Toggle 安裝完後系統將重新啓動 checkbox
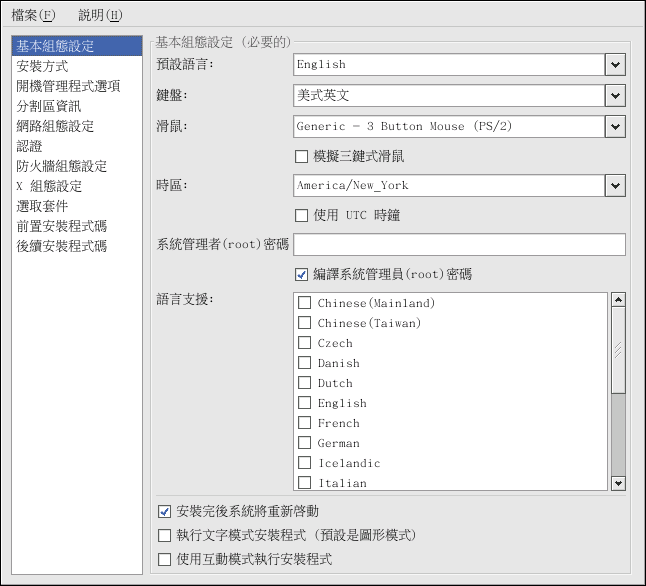646x586 pixels. (165, 511)
